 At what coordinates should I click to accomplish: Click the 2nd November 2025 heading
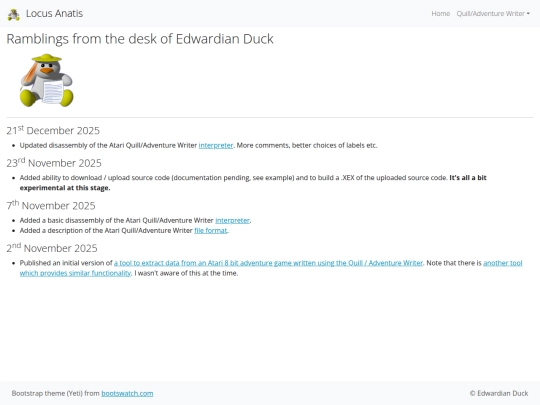click(x=52, y=248)
